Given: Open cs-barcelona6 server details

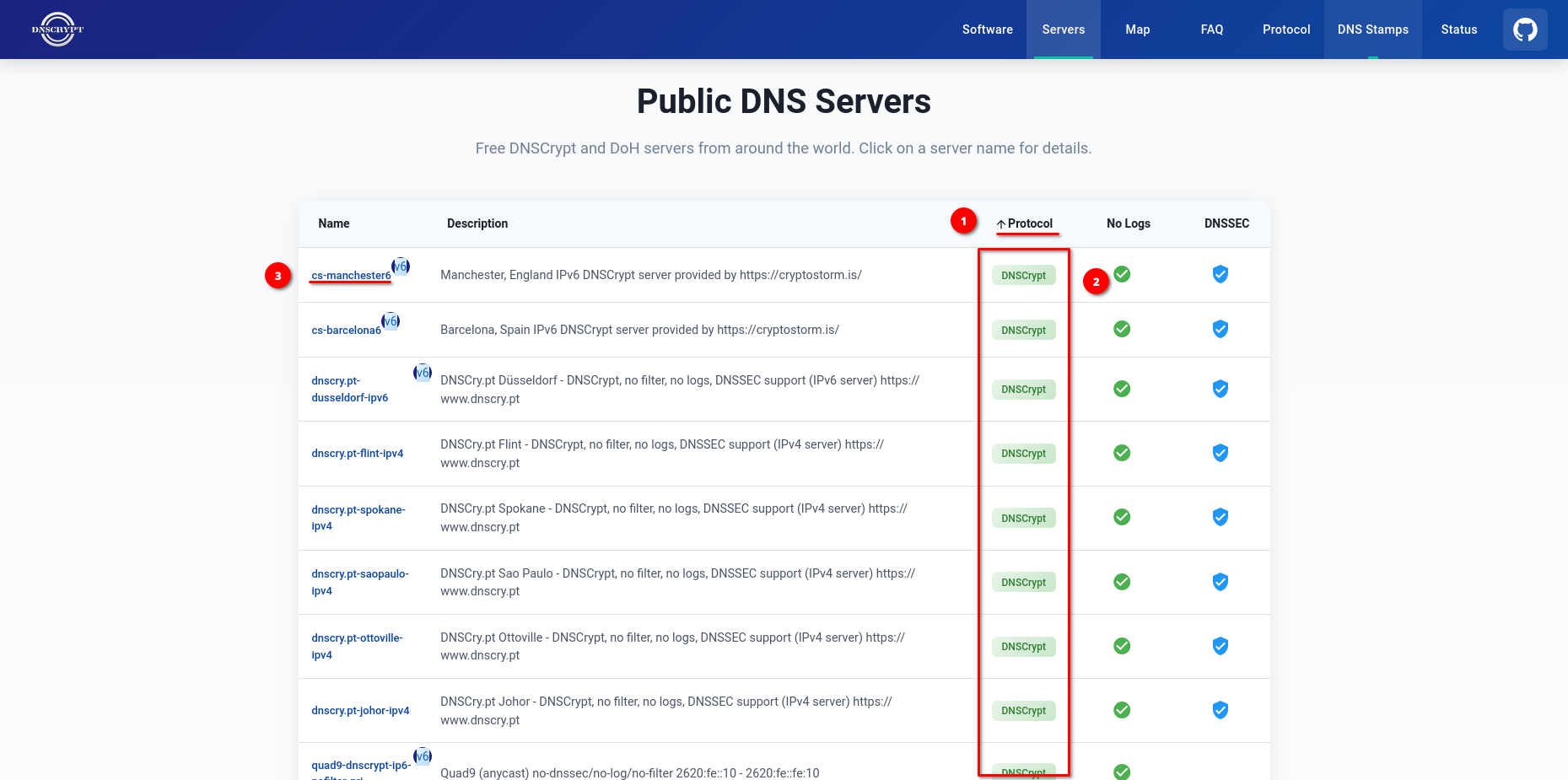Looking at the screenshot, I should coord(346,331).
